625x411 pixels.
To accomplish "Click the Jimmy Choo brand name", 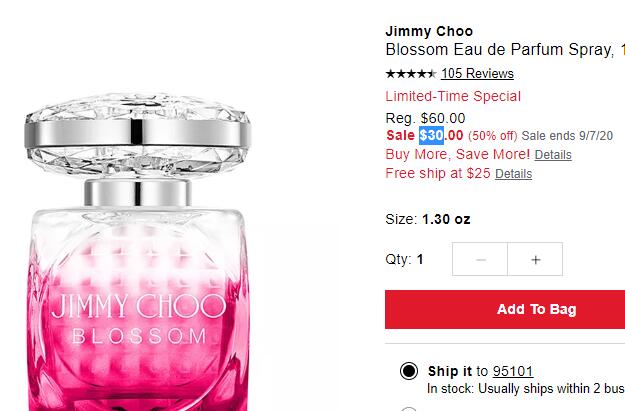I will click(x=429, y=31).
